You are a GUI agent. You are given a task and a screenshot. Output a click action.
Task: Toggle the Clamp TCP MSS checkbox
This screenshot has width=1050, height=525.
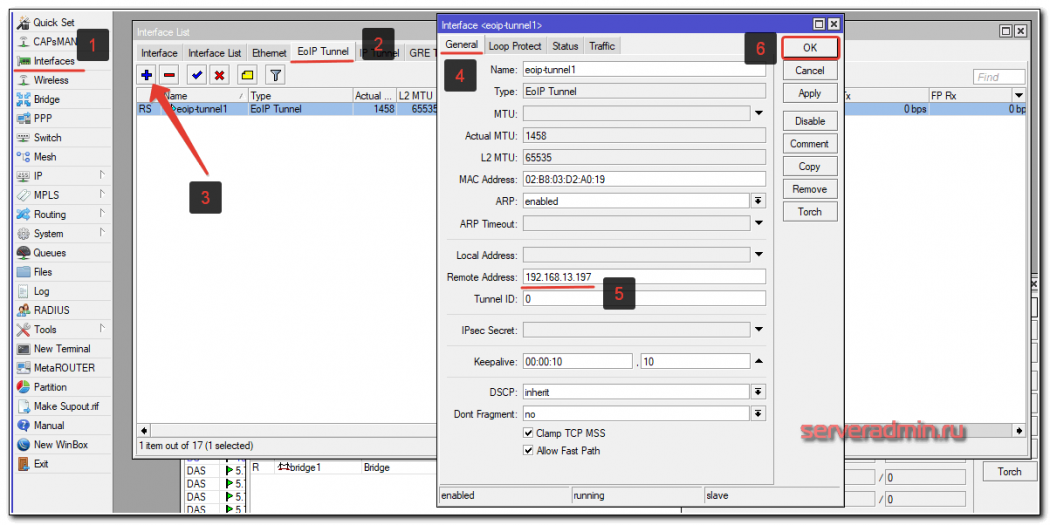pyautogui.click(x=528, y=433)
